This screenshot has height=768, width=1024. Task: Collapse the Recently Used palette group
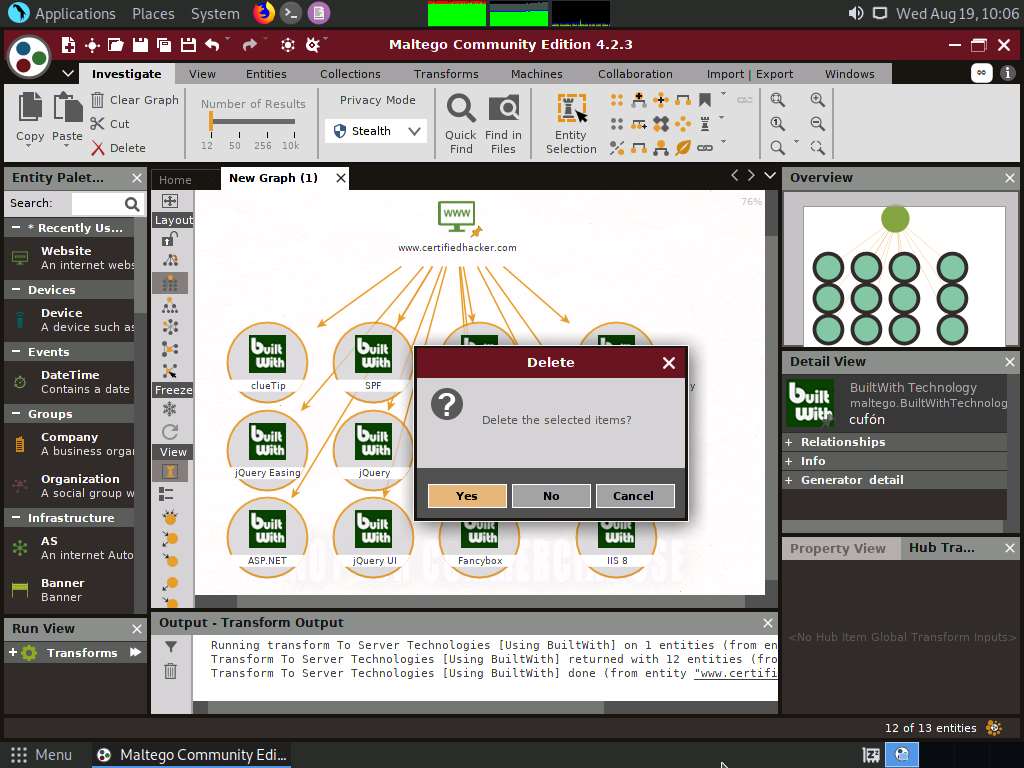pyautogui.click(x=16, y=227)
